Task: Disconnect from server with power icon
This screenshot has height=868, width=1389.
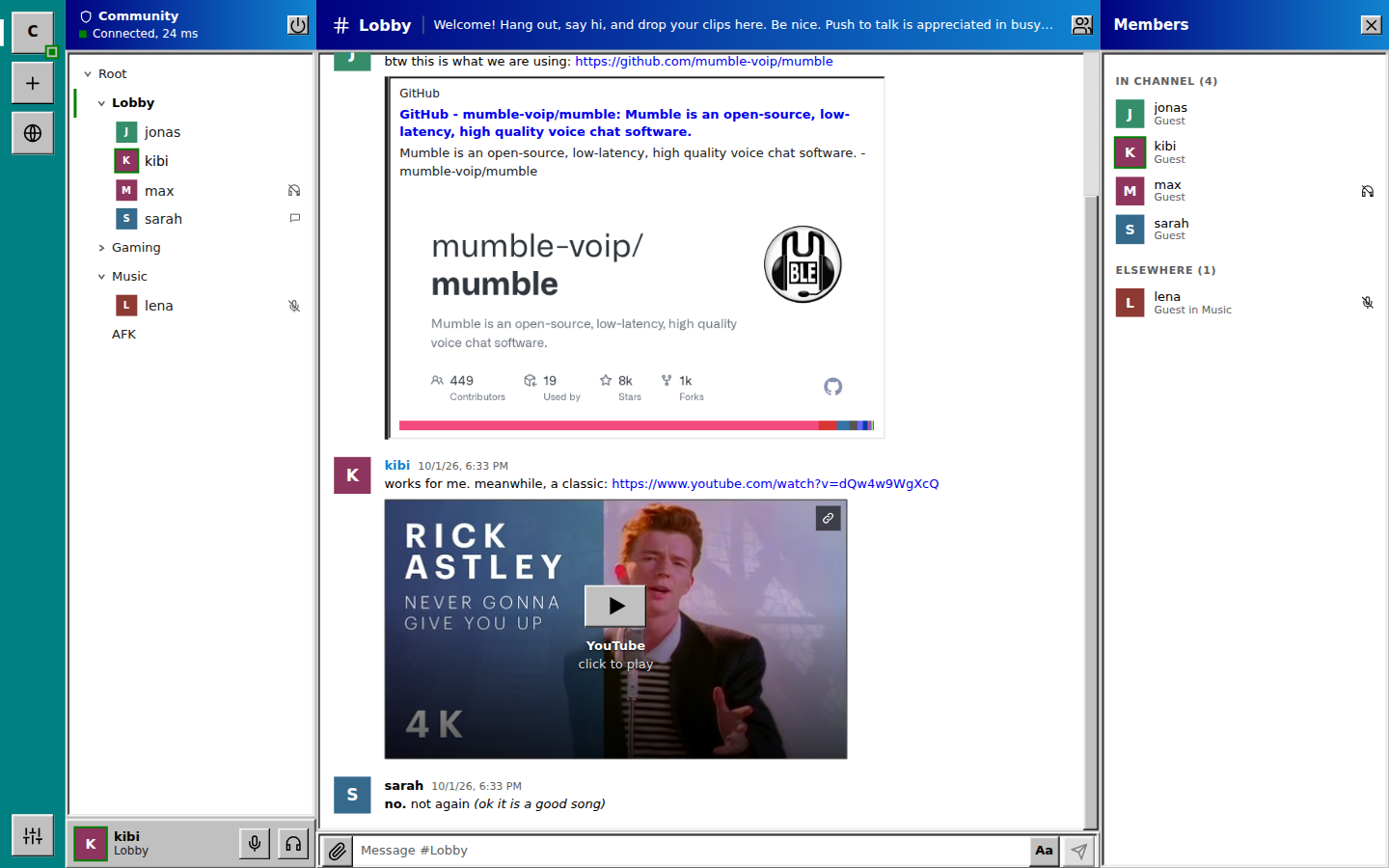Action: click(298, 25)
